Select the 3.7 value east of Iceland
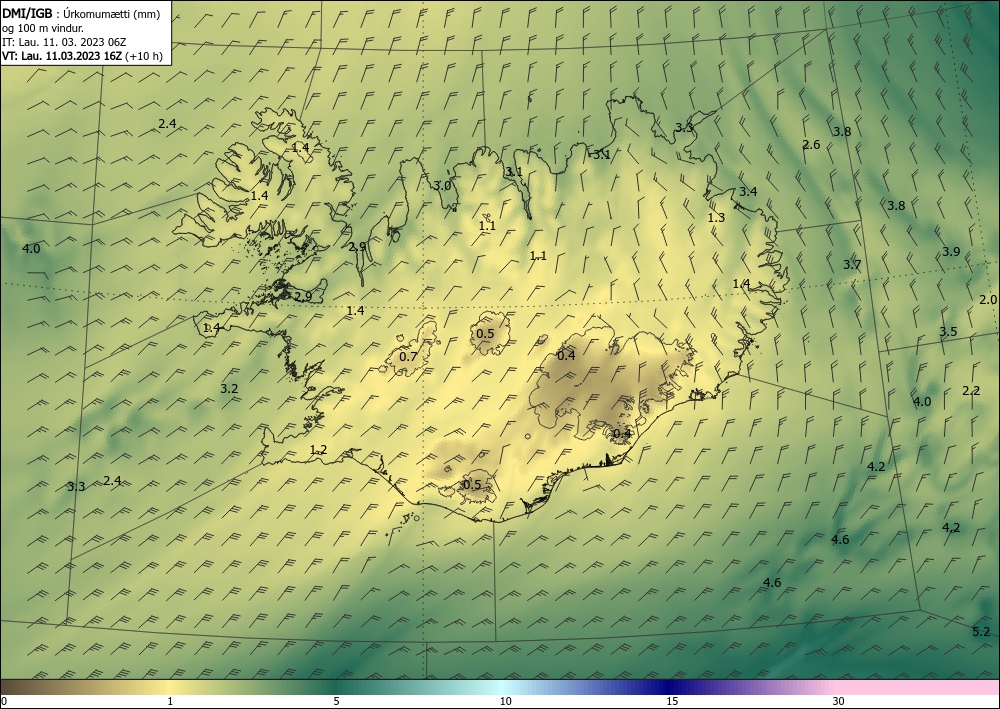The height and width of the screenshot is (709, 1000). [x=852, y=265]
